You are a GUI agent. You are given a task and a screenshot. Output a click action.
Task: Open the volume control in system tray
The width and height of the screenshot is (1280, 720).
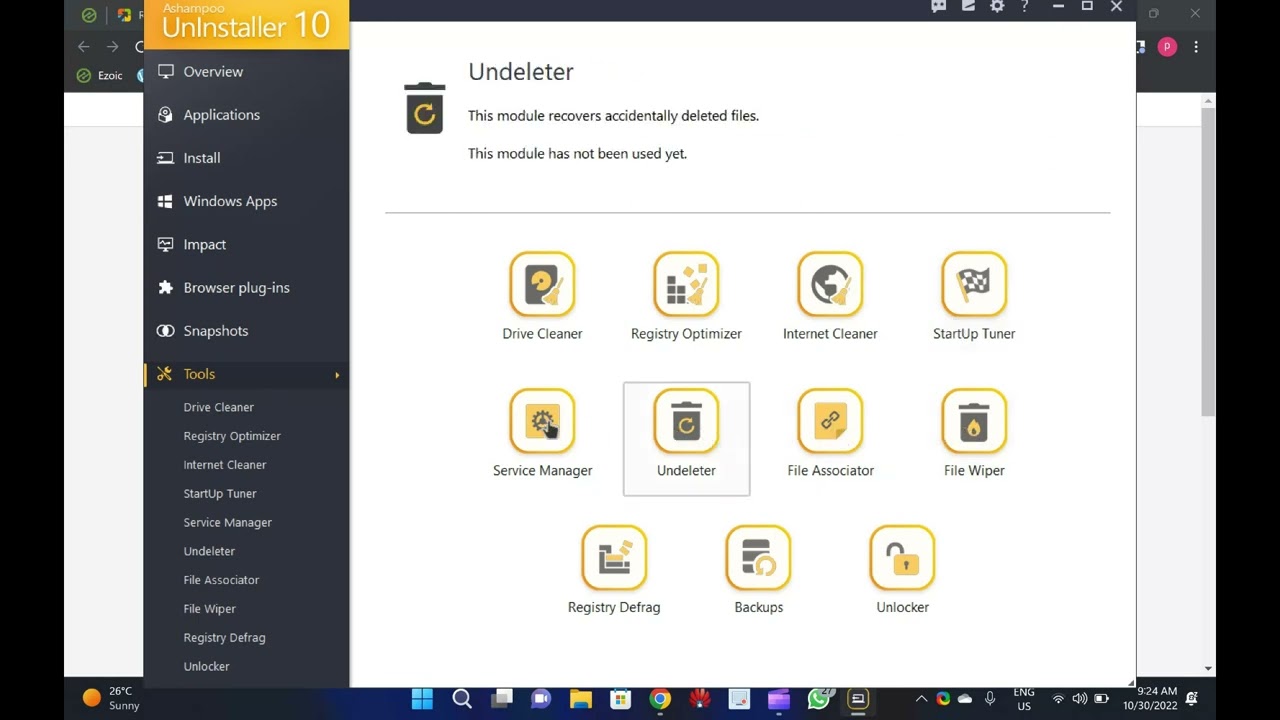click(1080, 699)
